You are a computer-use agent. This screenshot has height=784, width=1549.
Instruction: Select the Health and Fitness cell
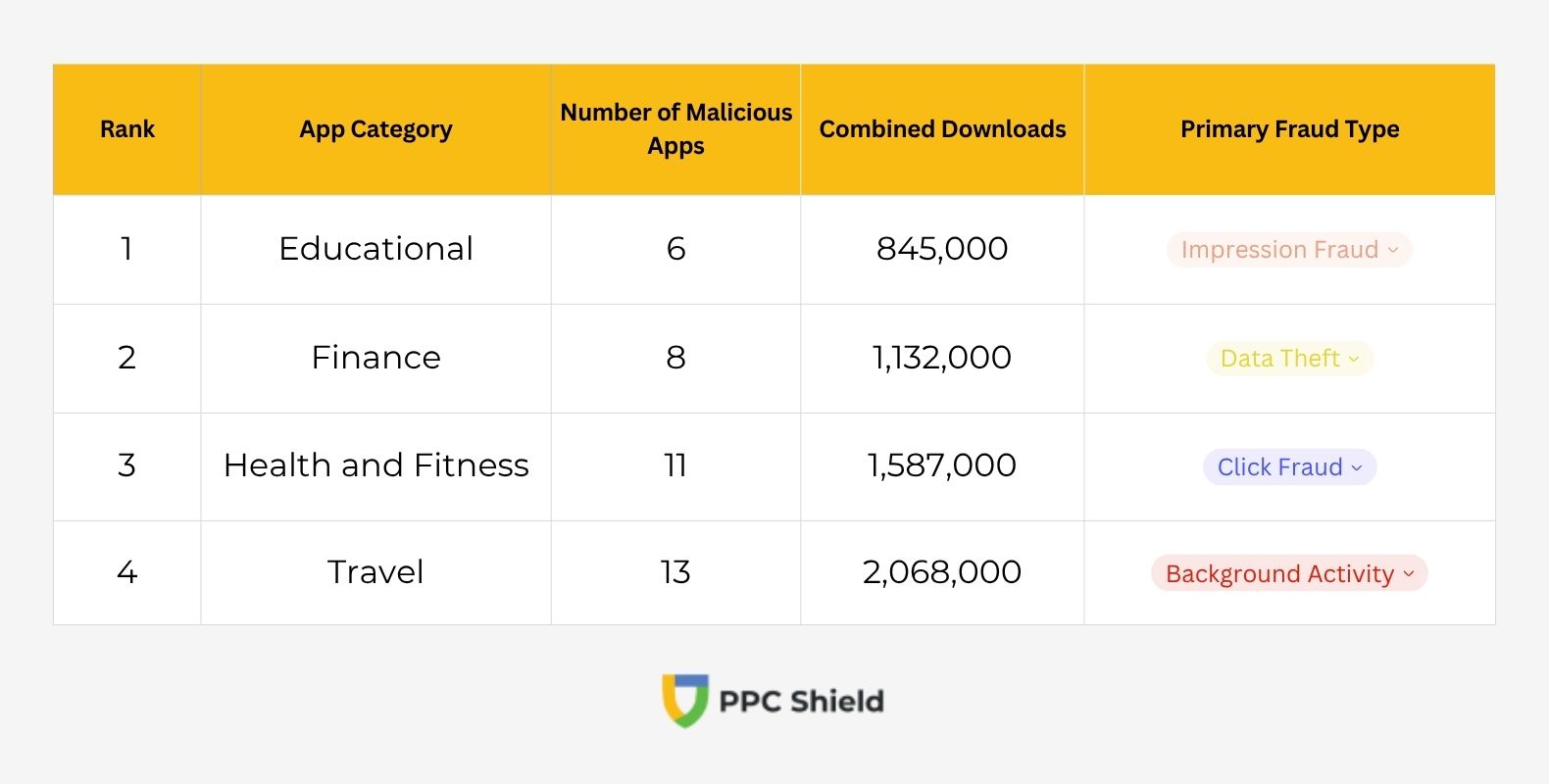pyautogui.click(x=375, y=465)
